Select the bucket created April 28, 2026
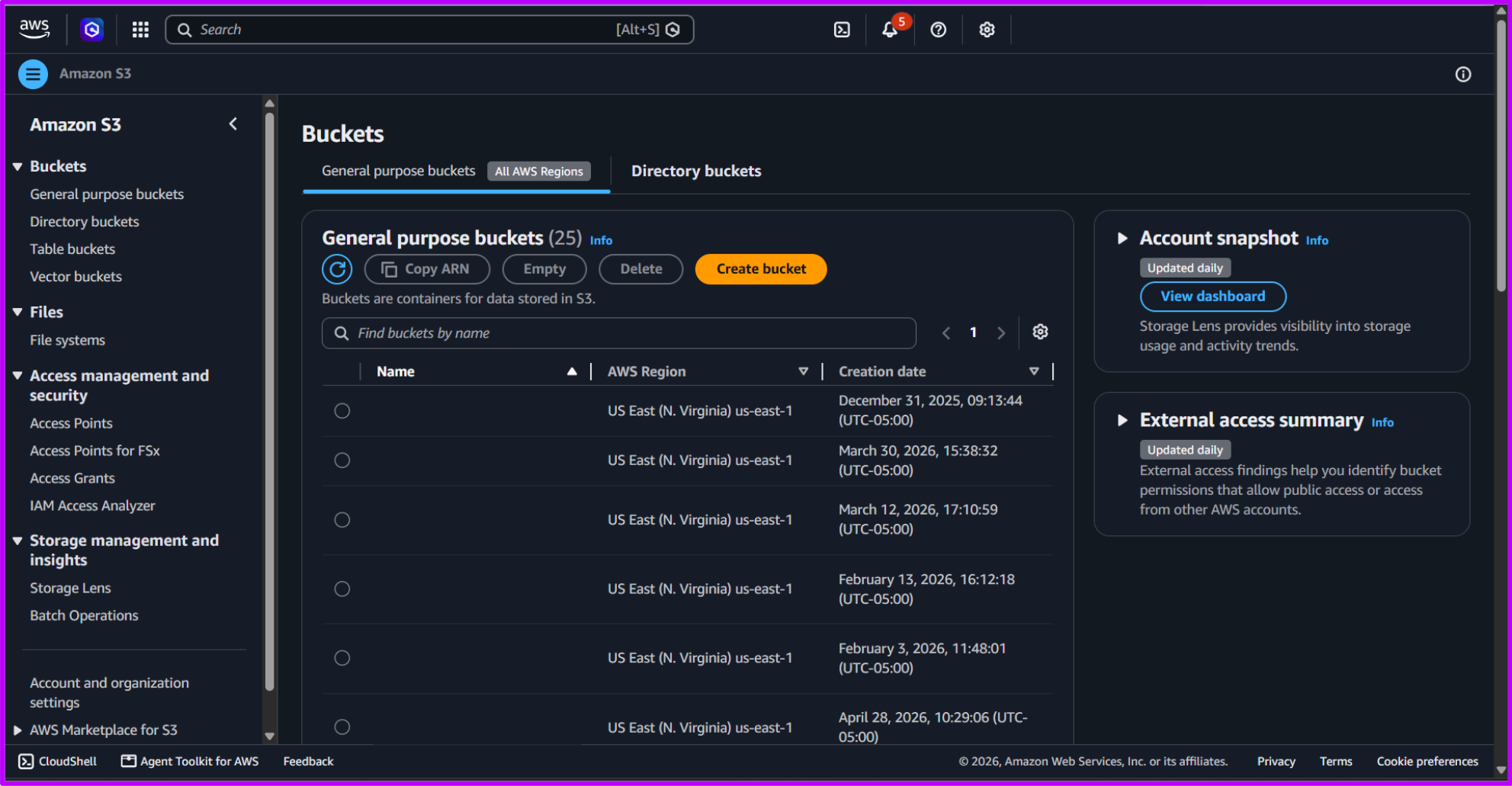 (342, 727)
